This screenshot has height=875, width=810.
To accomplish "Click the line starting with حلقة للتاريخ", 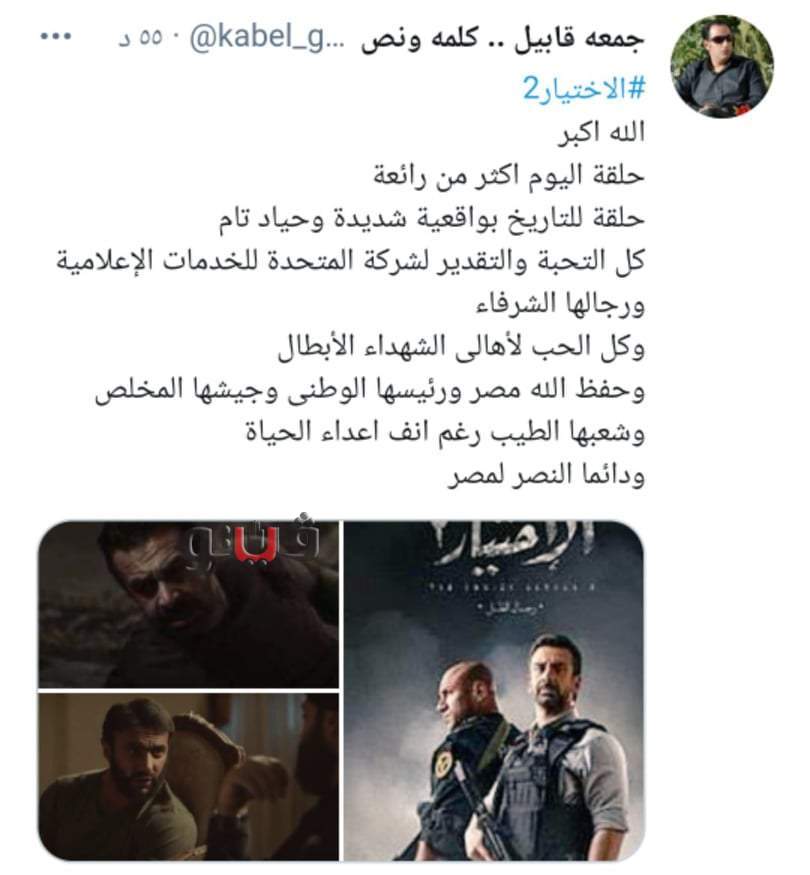I will point(432,218).
